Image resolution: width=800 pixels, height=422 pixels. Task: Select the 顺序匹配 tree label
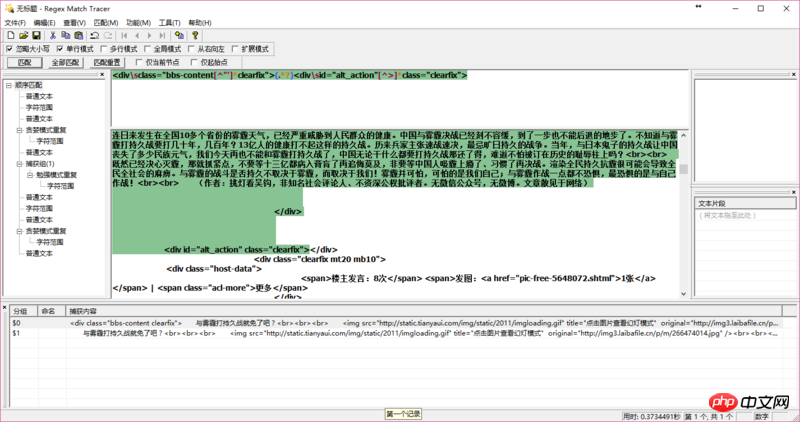tap(29, 85)
